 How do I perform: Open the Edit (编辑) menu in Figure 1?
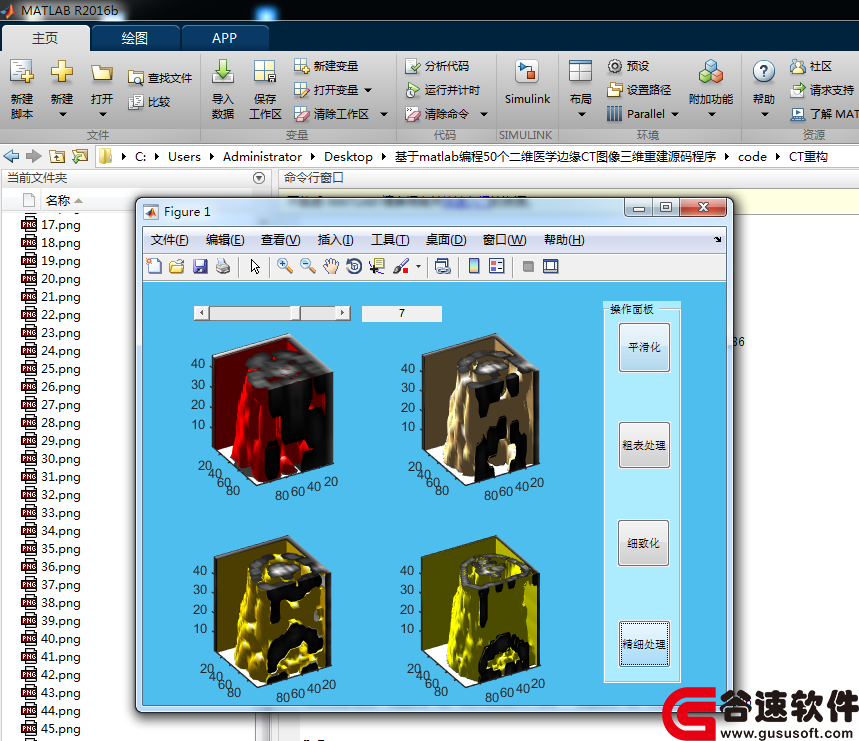[225, 240]
